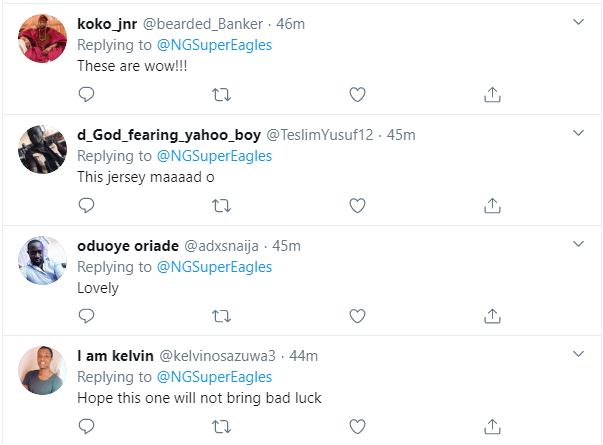
Task: Retweet the "Hope this one will not bring bad luck" tweet
Action: pyautogui.click(x=222, y=427)
